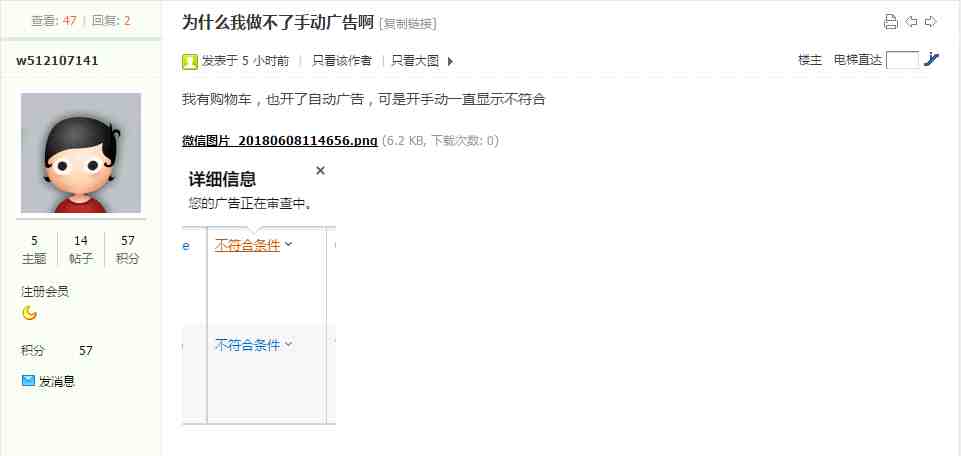Viewport: 961px width, 456px height.
Task: Open attachment 微信图片_20180608114656.png
Action: click(279, 141)
